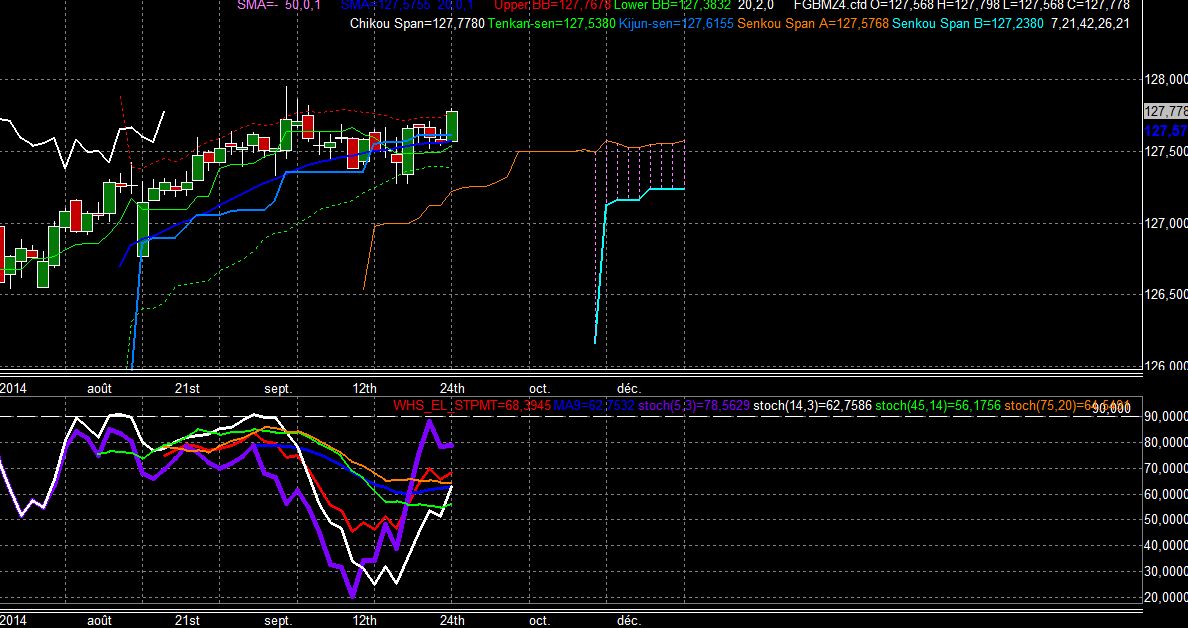
Task: Click the Senkou Span A=127,5768 label
Action: coord(813,23)
